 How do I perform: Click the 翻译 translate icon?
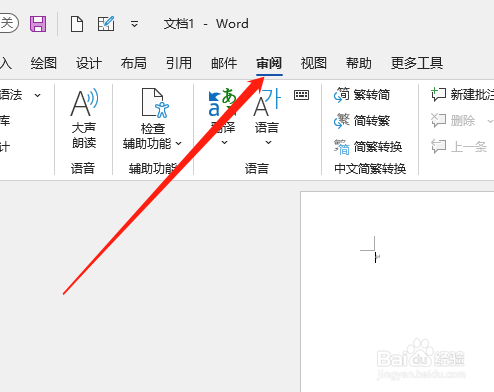[223, 103]
